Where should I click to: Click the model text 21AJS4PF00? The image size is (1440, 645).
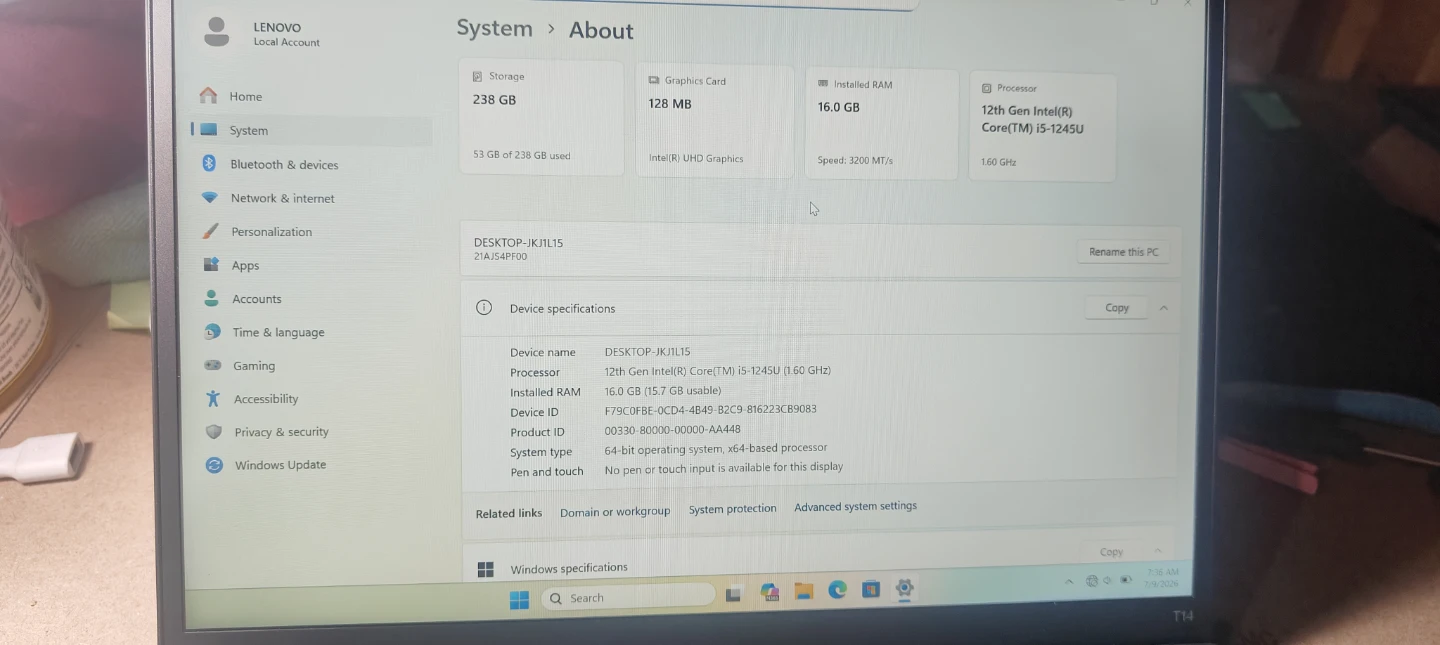pyautogui.click(x=500, y=257)
